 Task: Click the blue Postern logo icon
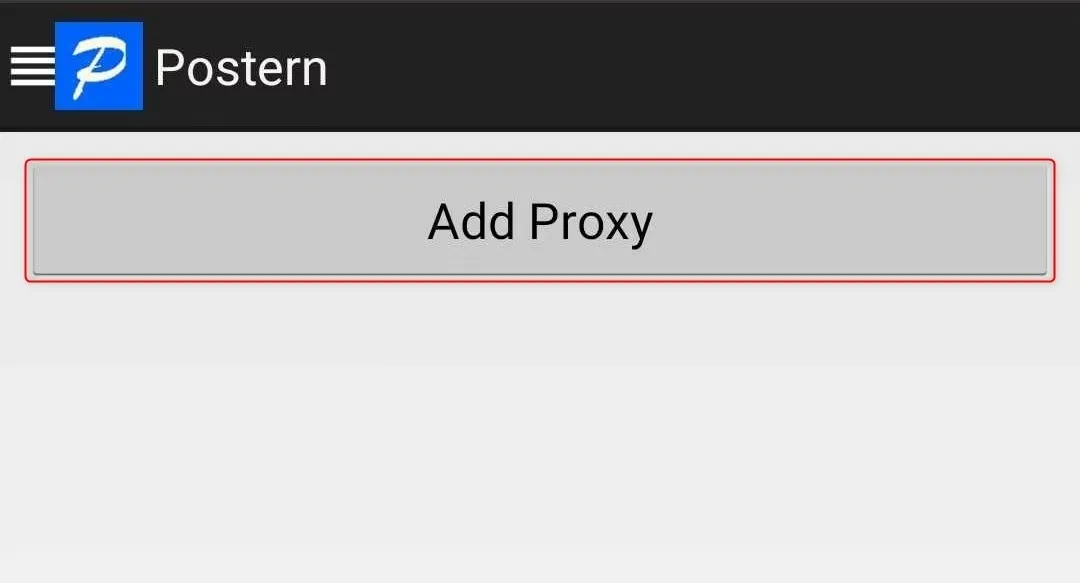click(99, 66)
